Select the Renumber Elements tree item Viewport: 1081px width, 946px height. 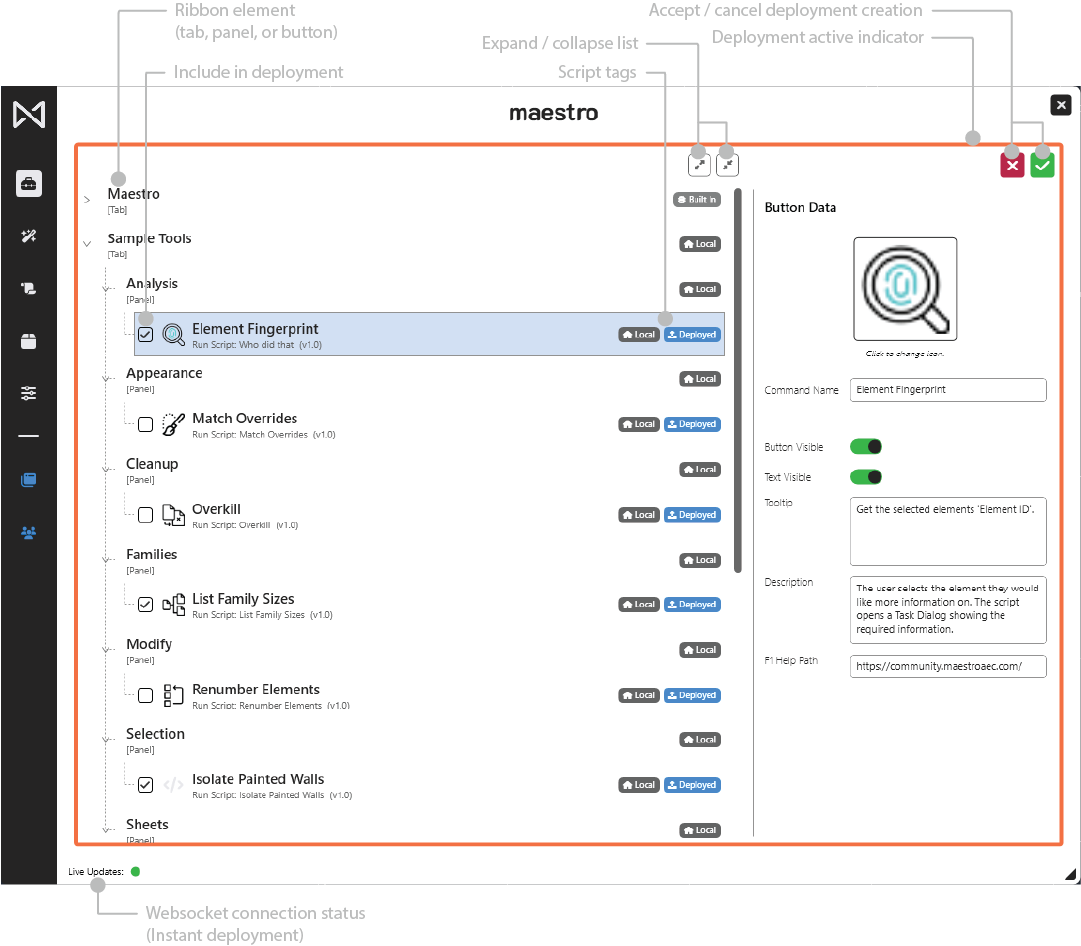(256, 690)
